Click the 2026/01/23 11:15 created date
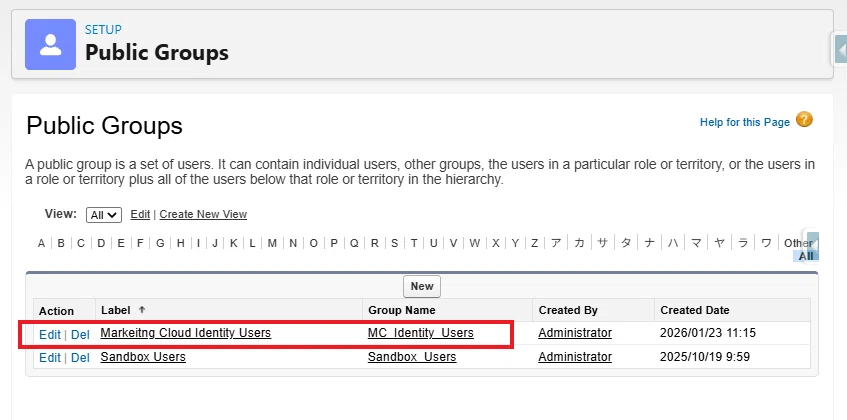This screenshot has width=847, height=420. click(708, 333)
